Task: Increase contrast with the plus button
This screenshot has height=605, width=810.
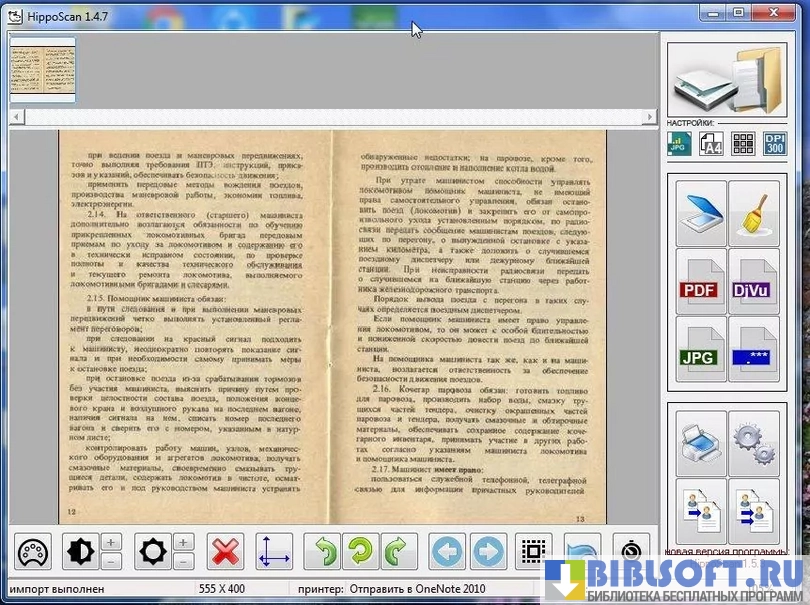Action: tap(112, 542)
